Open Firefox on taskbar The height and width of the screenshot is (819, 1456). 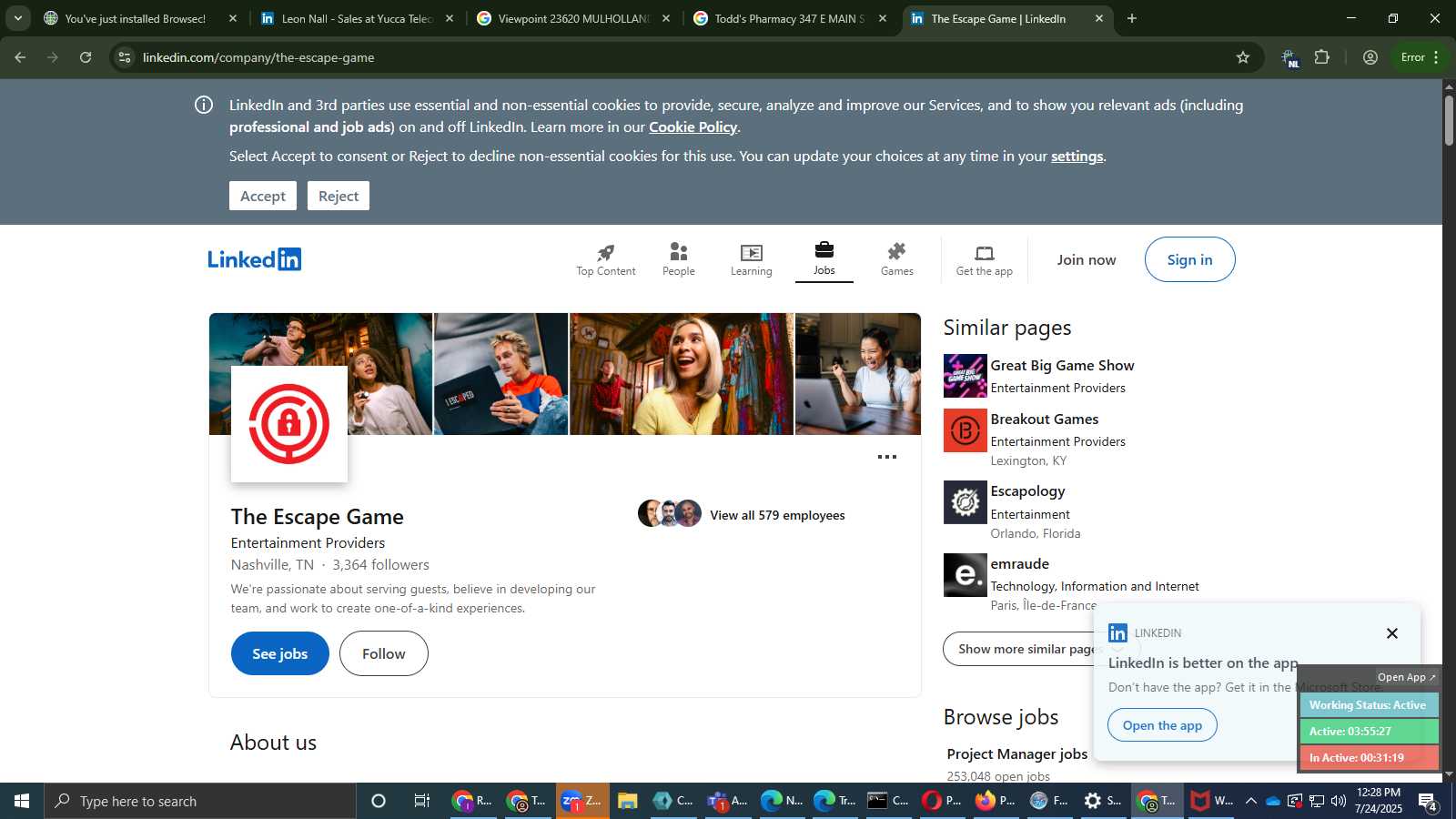[x=995, y=801]
